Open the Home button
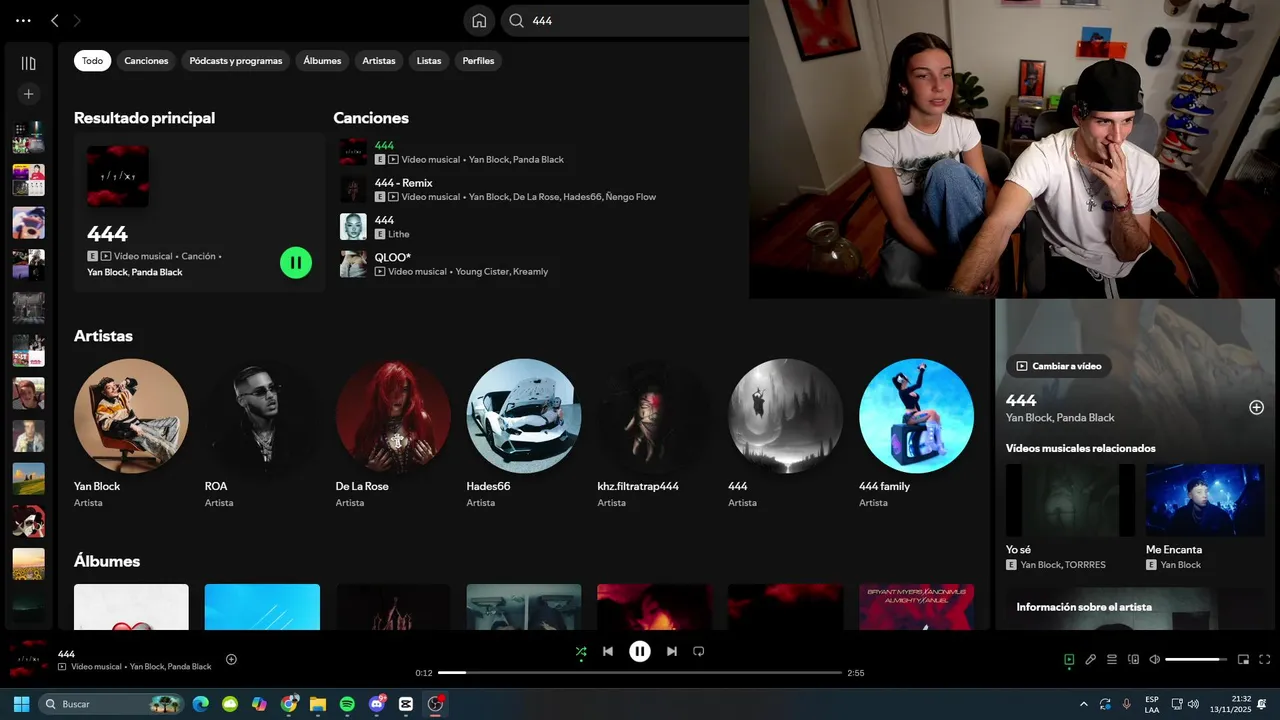This screenshot has width=1280, height=720. (x=479, y=20)
